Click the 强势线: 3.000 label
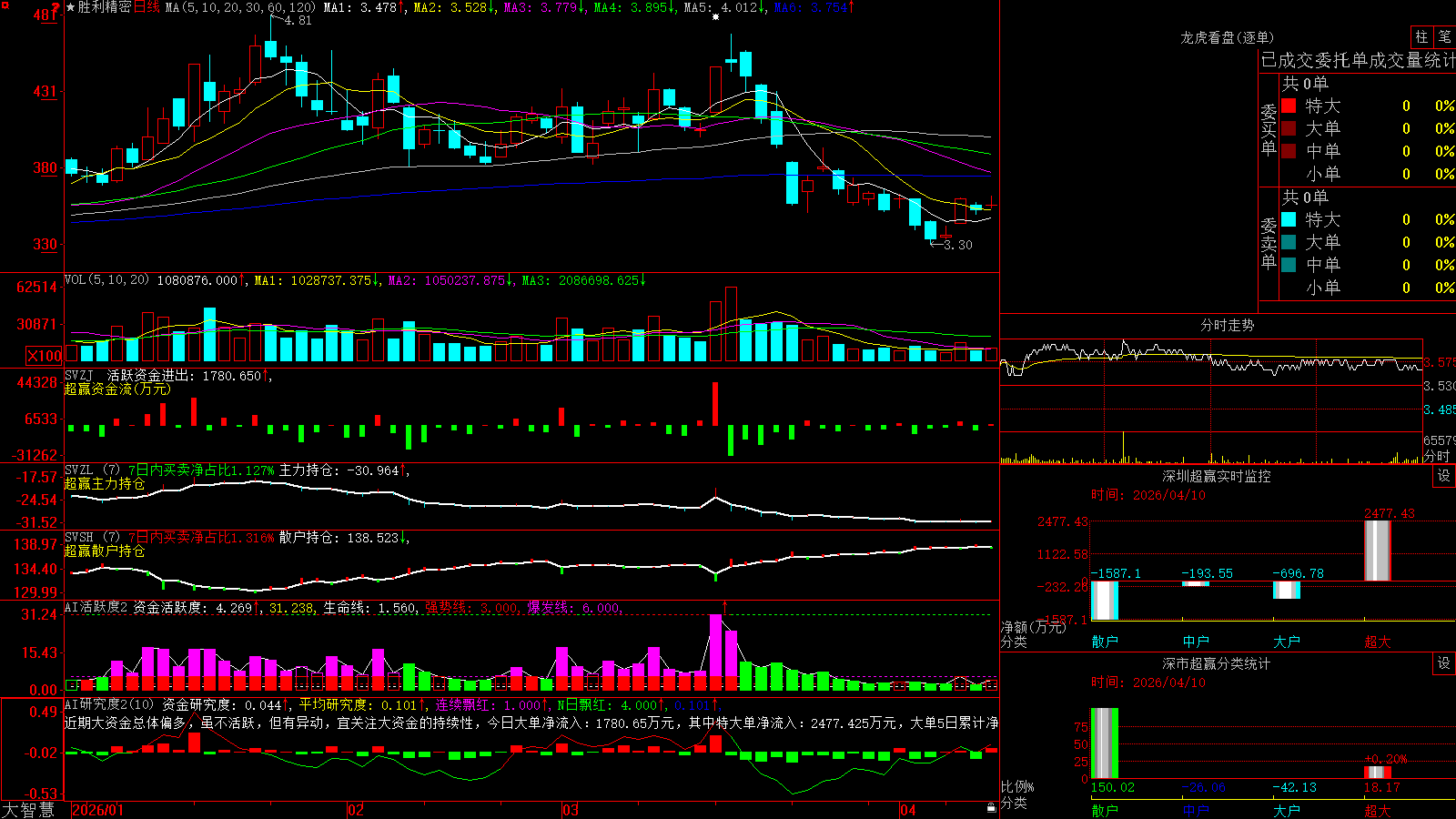Screen dimensions: 1456x819 pyautogui.click(x=472, y=608)
